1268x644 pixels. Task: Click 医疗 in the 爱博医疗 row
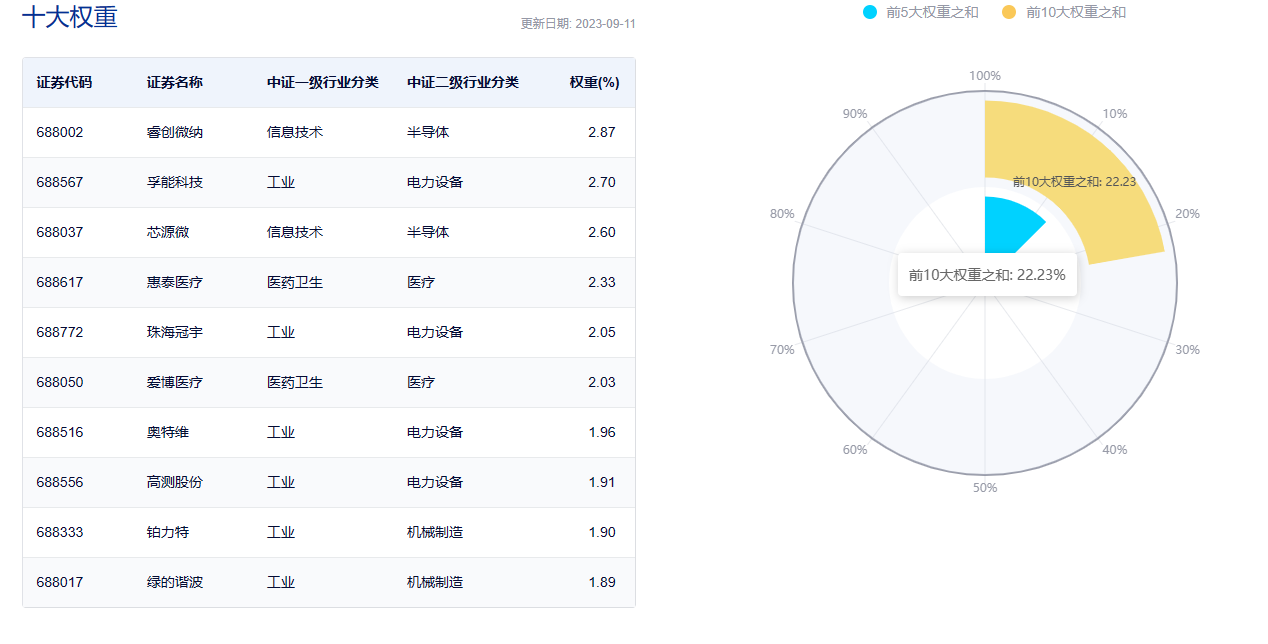coord(421,382)
